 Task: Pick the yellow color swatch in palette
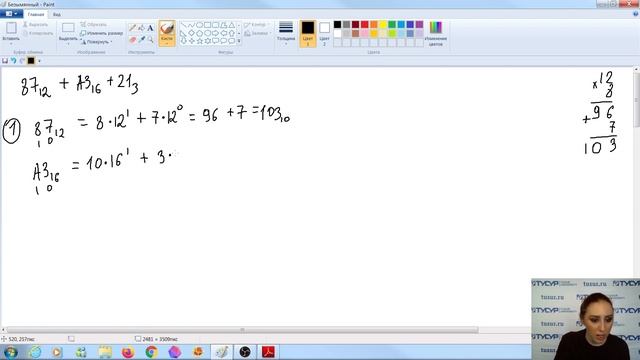pyautogui.click(x=383, y=24)
